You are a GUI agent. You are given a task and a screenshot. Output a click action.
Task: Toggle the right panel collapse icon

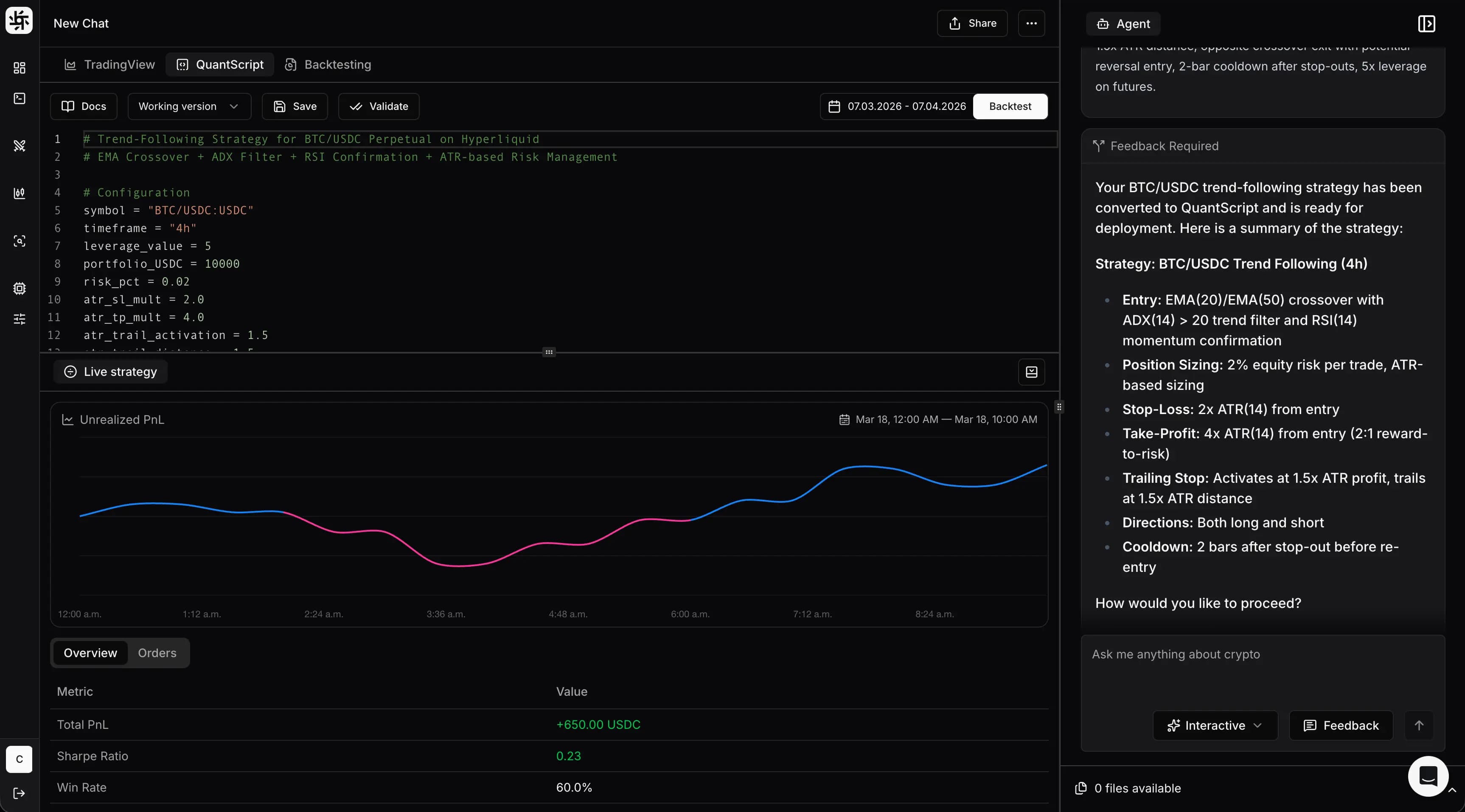click(x=1426, y=23)
